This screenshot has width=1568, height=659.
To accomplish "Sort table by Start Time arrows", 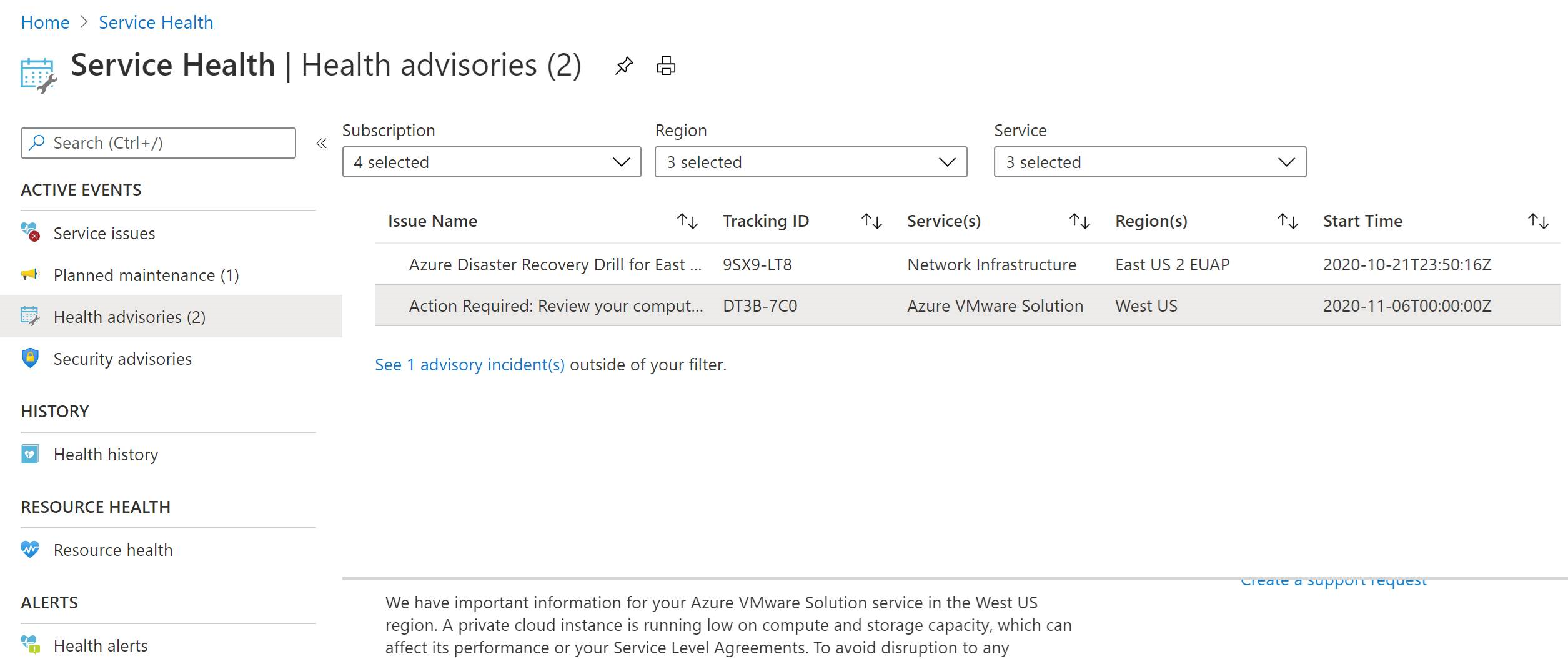I will (x=1538, y=221).
